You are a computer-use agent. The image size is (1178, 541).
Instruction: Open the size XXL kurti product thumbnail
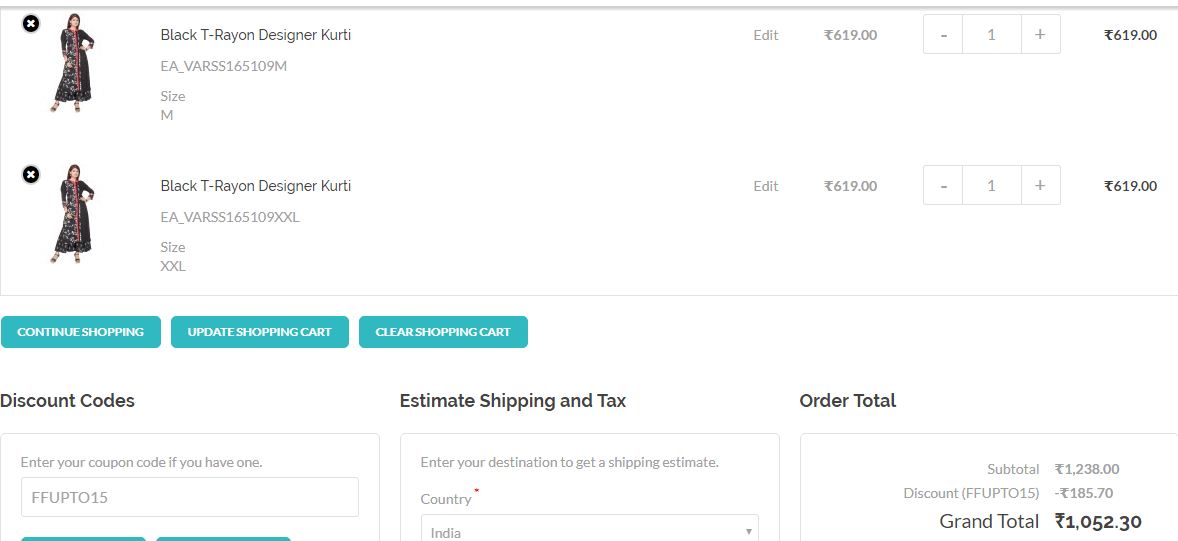(x=74, y=213)
